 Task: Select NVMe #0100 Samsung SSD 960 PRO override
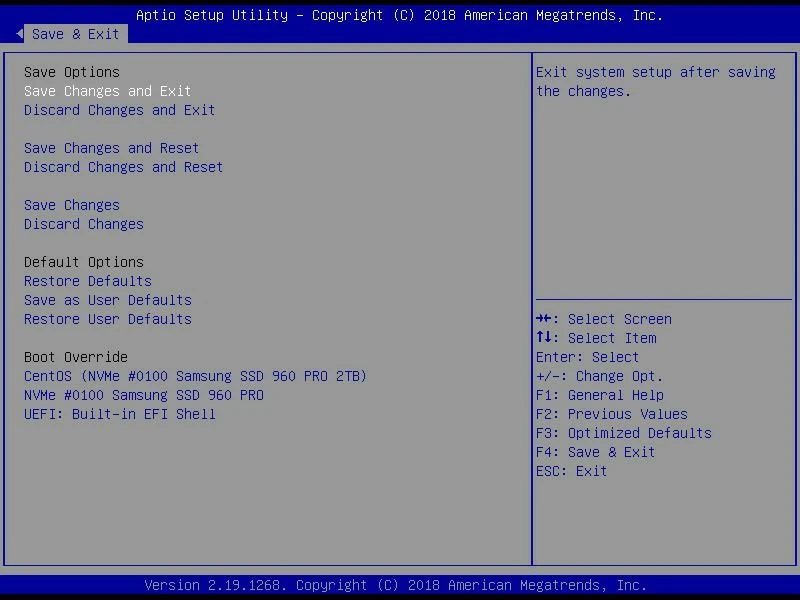tap(143, 395)
